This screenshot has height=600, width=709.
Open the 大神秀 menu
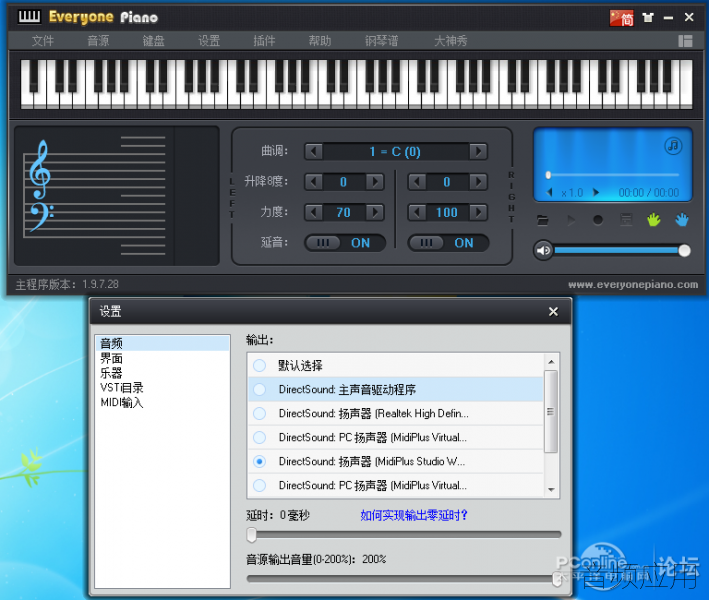[x=450, y=41]
